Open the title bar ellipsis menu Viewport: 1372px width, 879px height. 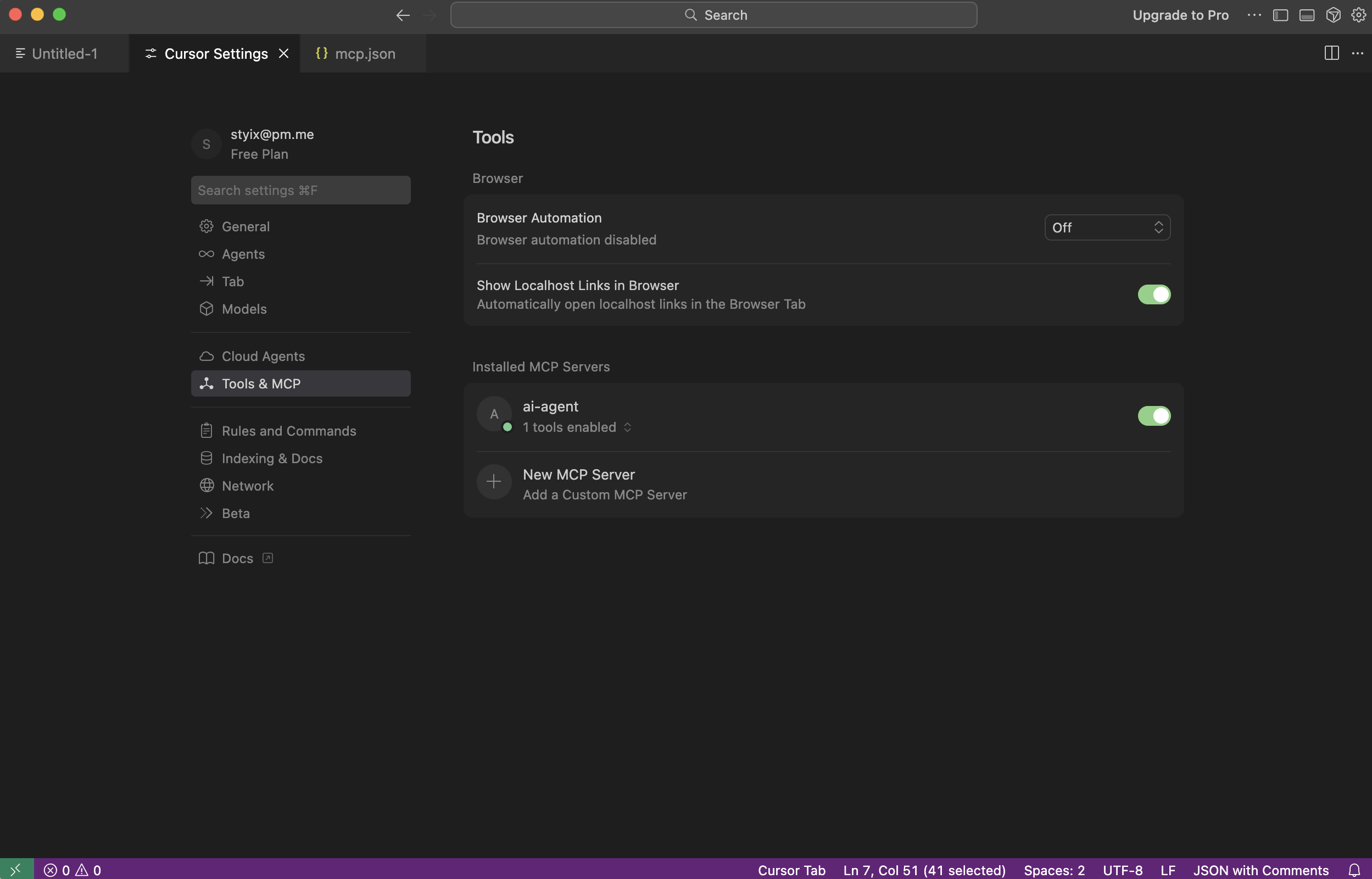[1254, 15]
